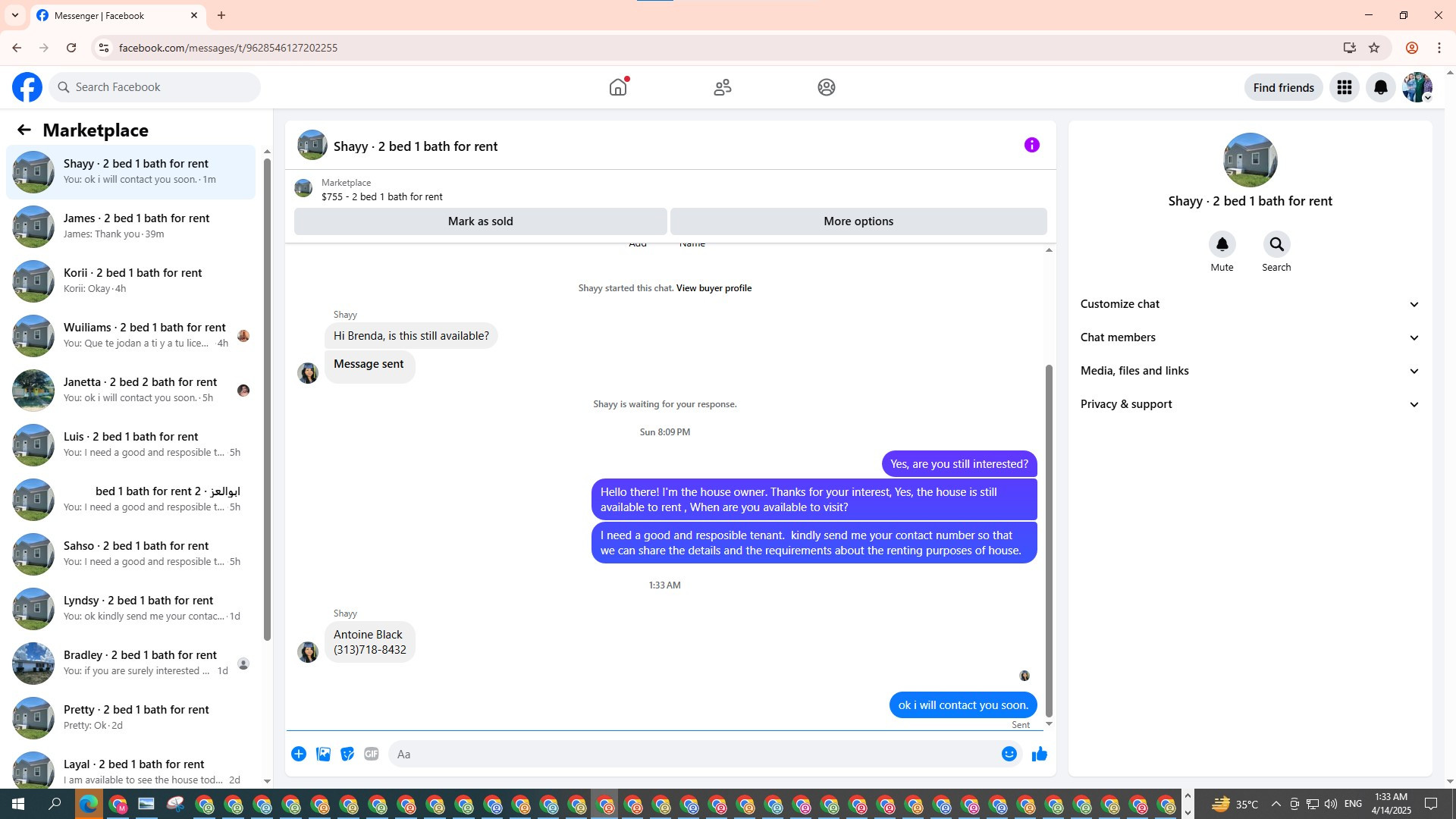The width and height of the screenshot is (1456, 819).
Task: Click the purple conversation info icon
Action: click(x=1031, y=145)
